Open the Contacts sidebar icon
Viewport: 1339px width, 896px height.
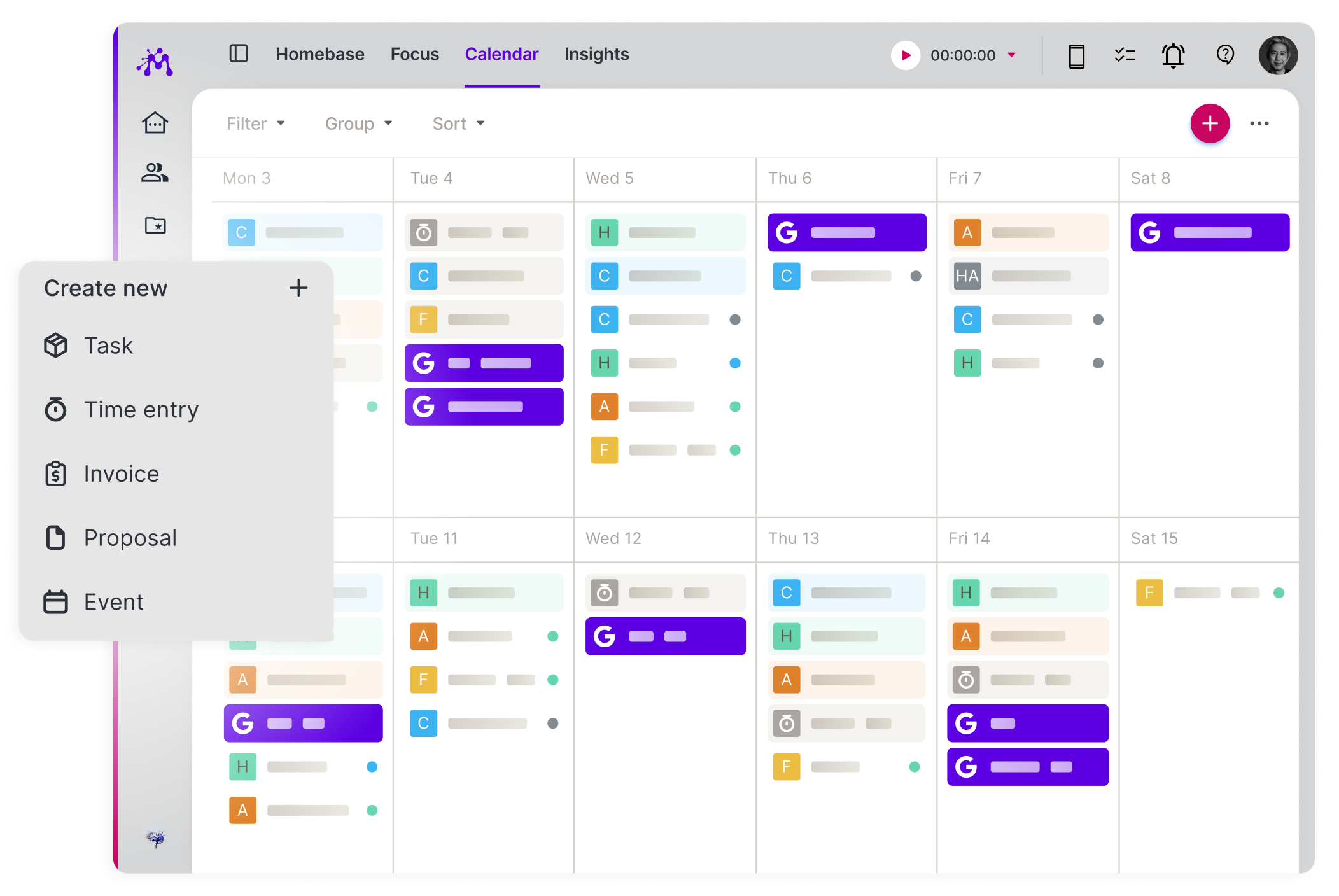click(x=155, y=173)
